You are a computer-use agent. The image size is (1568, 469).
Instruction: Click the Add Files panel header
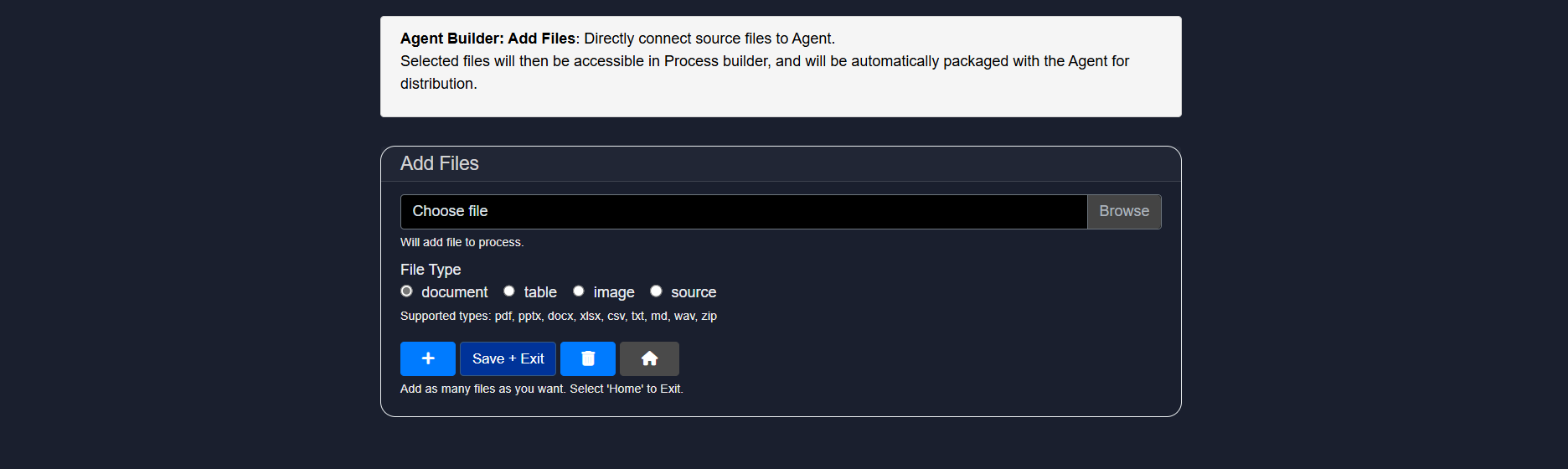point(440,164)
